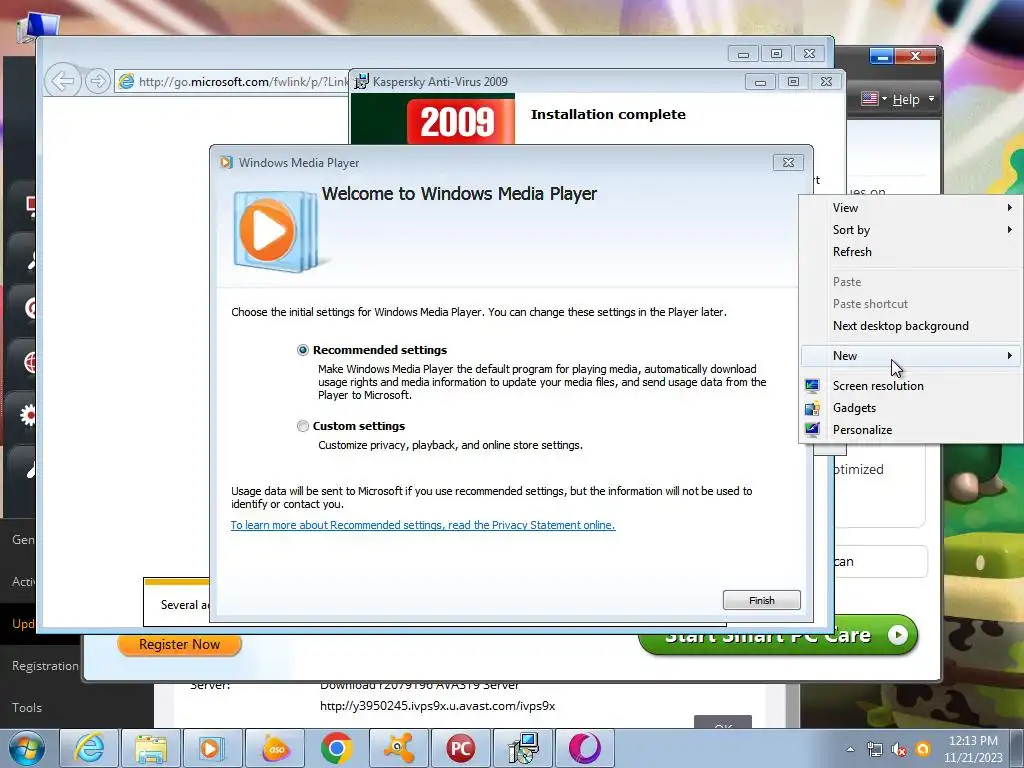The height and width of the screenshot is (768, 1024).
Task: Start Smart PC Care
Action: (778, 635)
